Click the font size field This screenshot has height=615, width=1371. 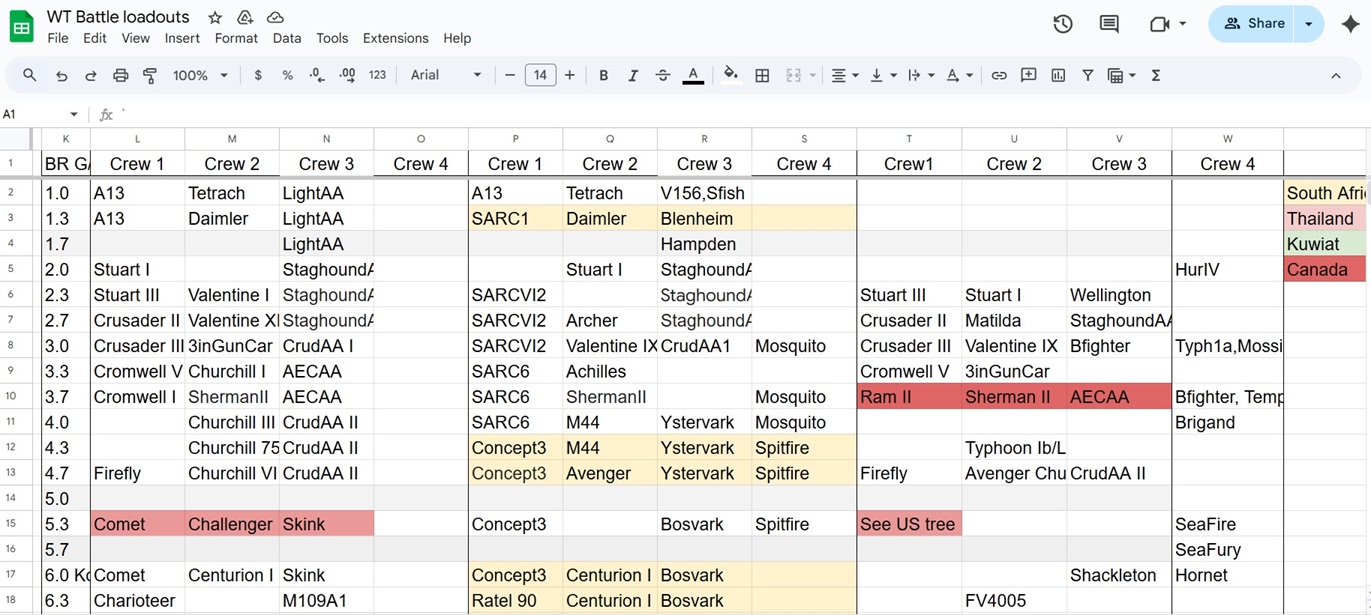(x=540, y=75)
